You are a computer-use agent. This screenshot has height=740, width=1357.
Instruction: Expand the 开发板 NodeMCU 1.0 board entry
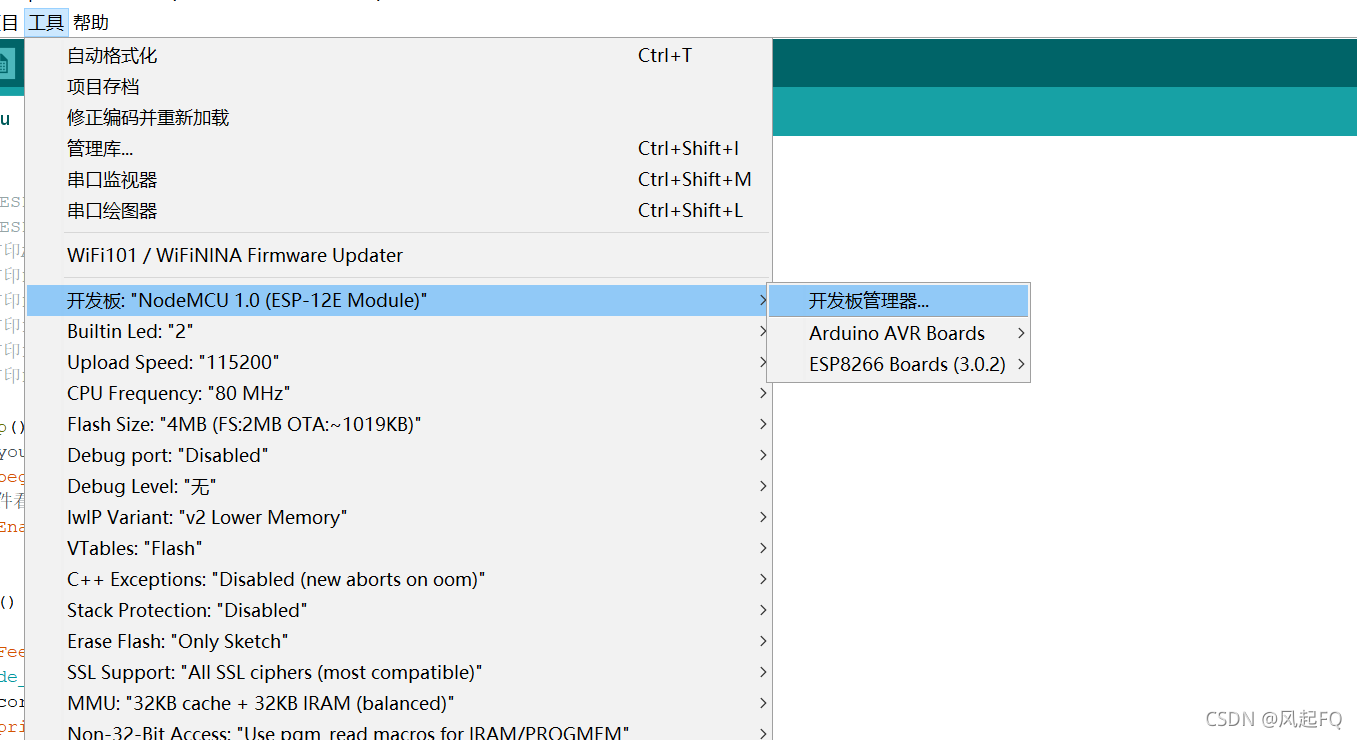[x=247, y=300]
